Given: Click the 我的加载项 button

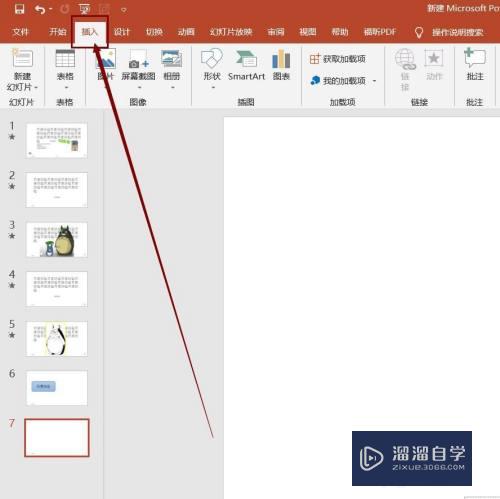Looking at the screenshot, I should (x=338, y=81).
